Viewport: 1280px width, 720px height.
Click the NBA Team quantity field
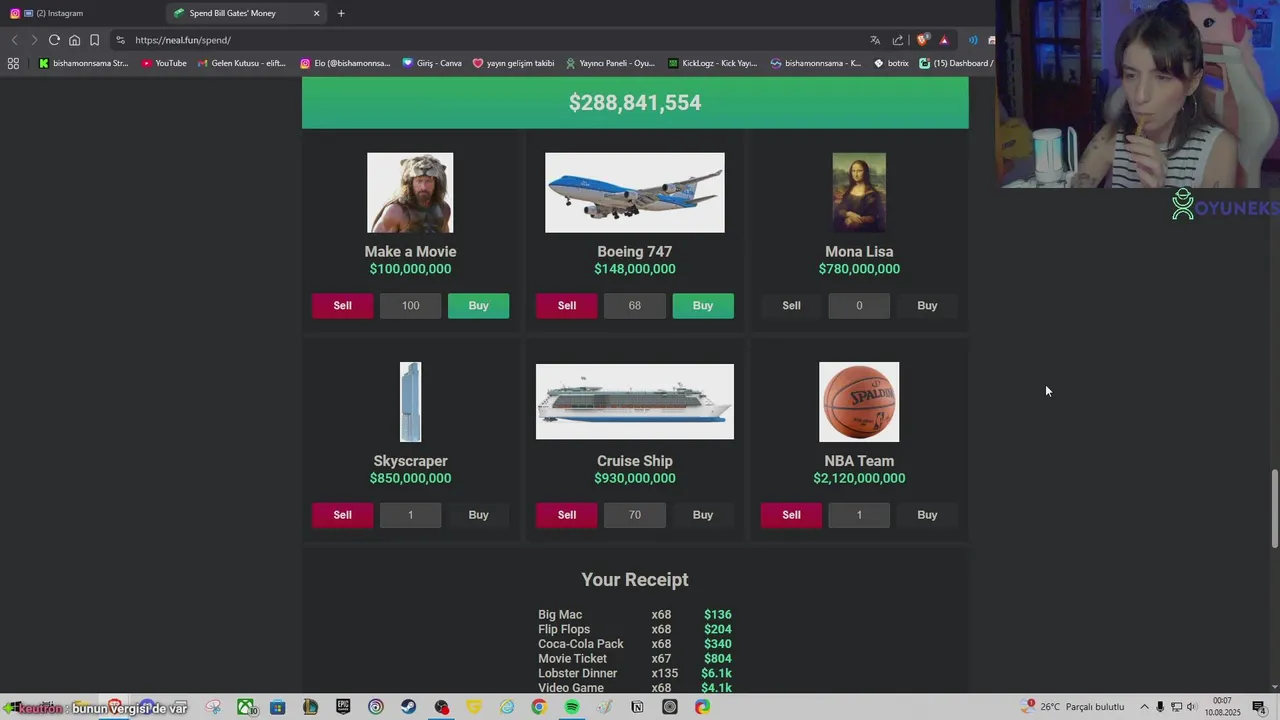tap(859, 514)
